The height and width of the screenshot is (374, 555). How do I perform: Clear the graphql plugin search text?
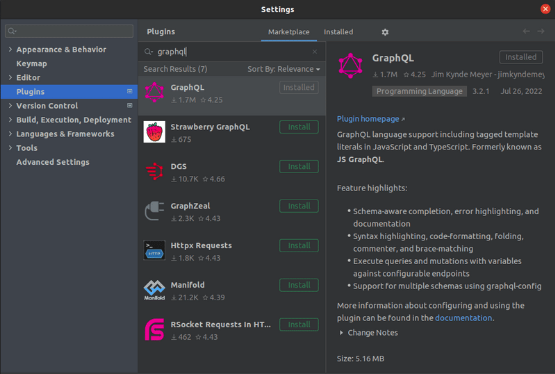coord(315,52)
